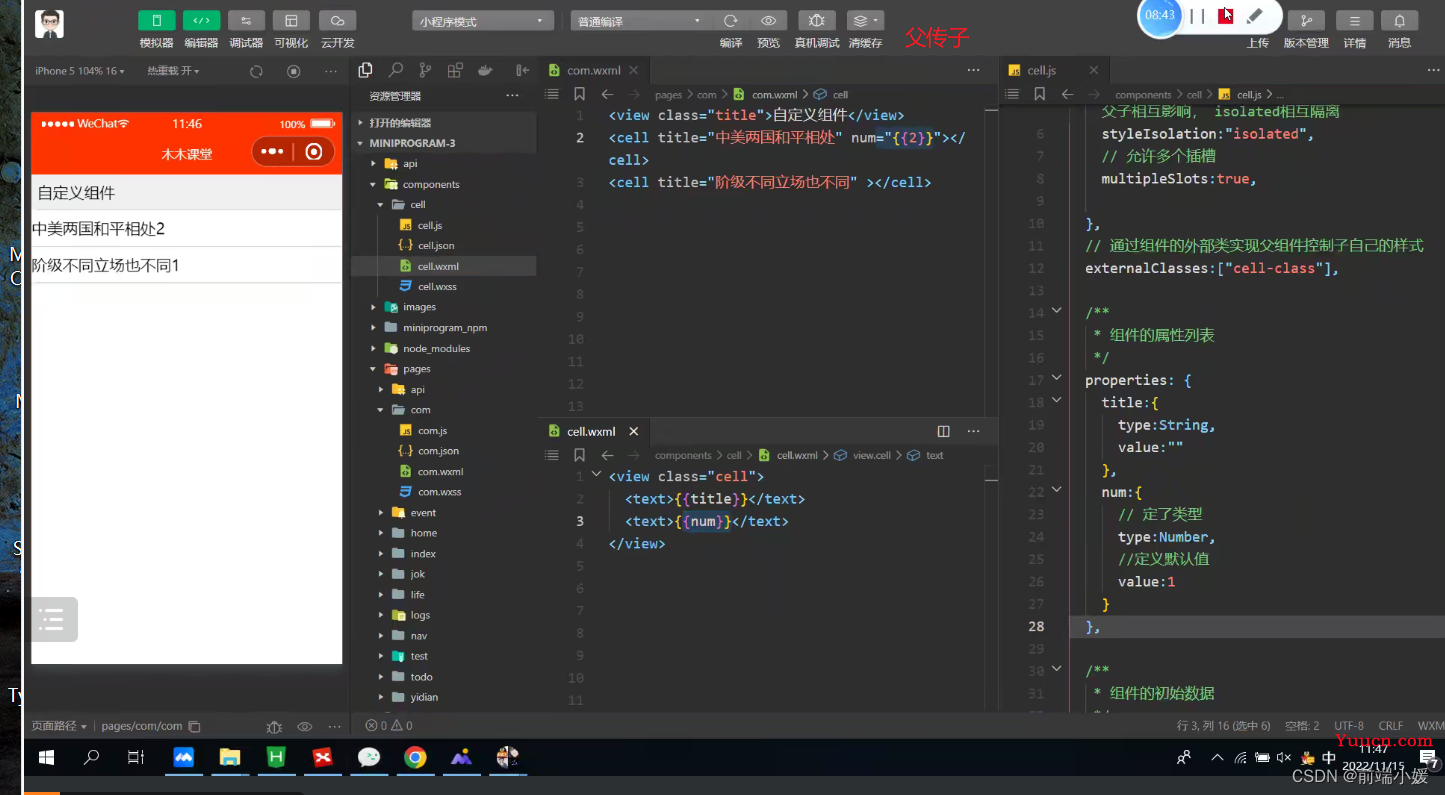Open the Windows Start menu
The height and width of the screenshot is (795, 1445).
click(46, 758)
